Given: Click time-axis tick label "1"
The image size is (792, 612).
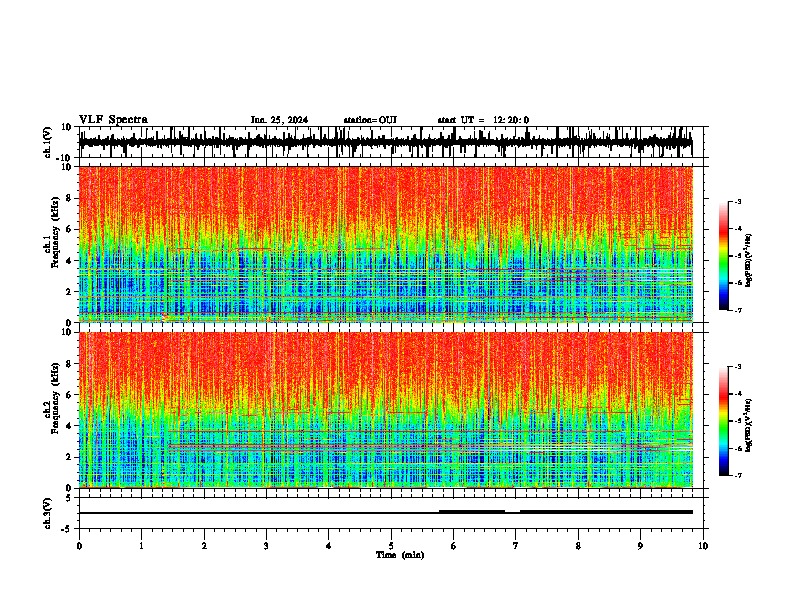Looking at the screenshot, I should 141,546.
